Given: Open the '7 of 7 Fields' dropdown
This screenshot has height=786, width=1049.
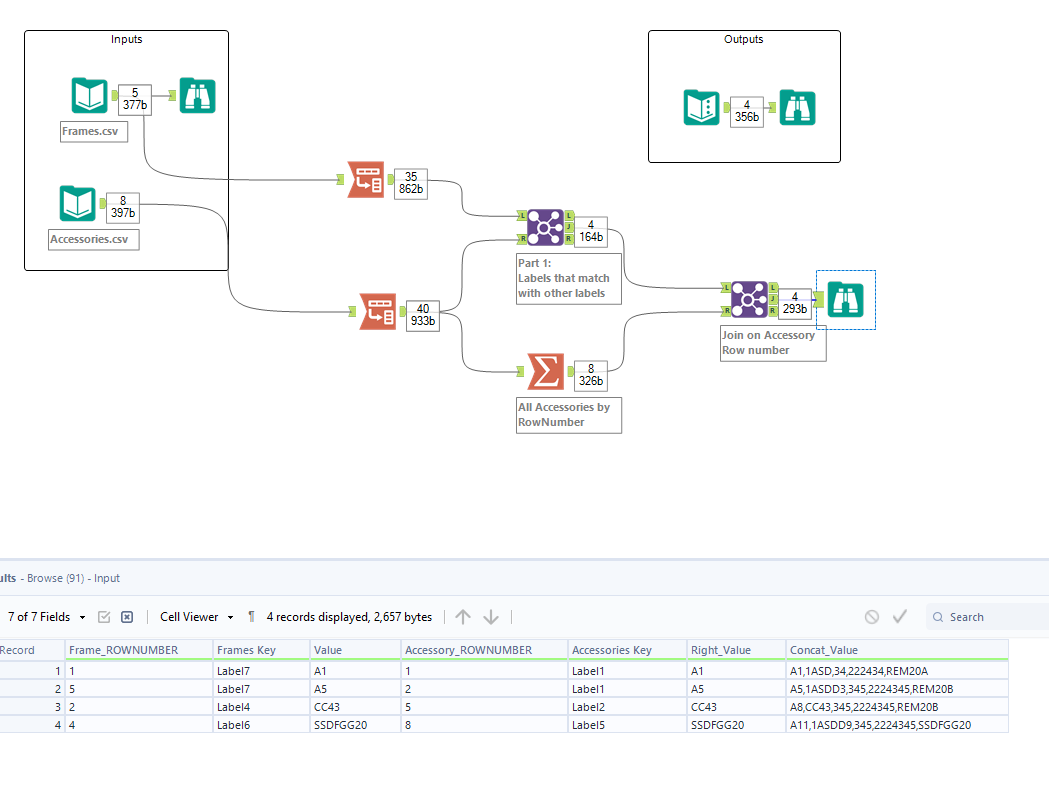Looking at the screenshot, I should (x=40, y=617).
